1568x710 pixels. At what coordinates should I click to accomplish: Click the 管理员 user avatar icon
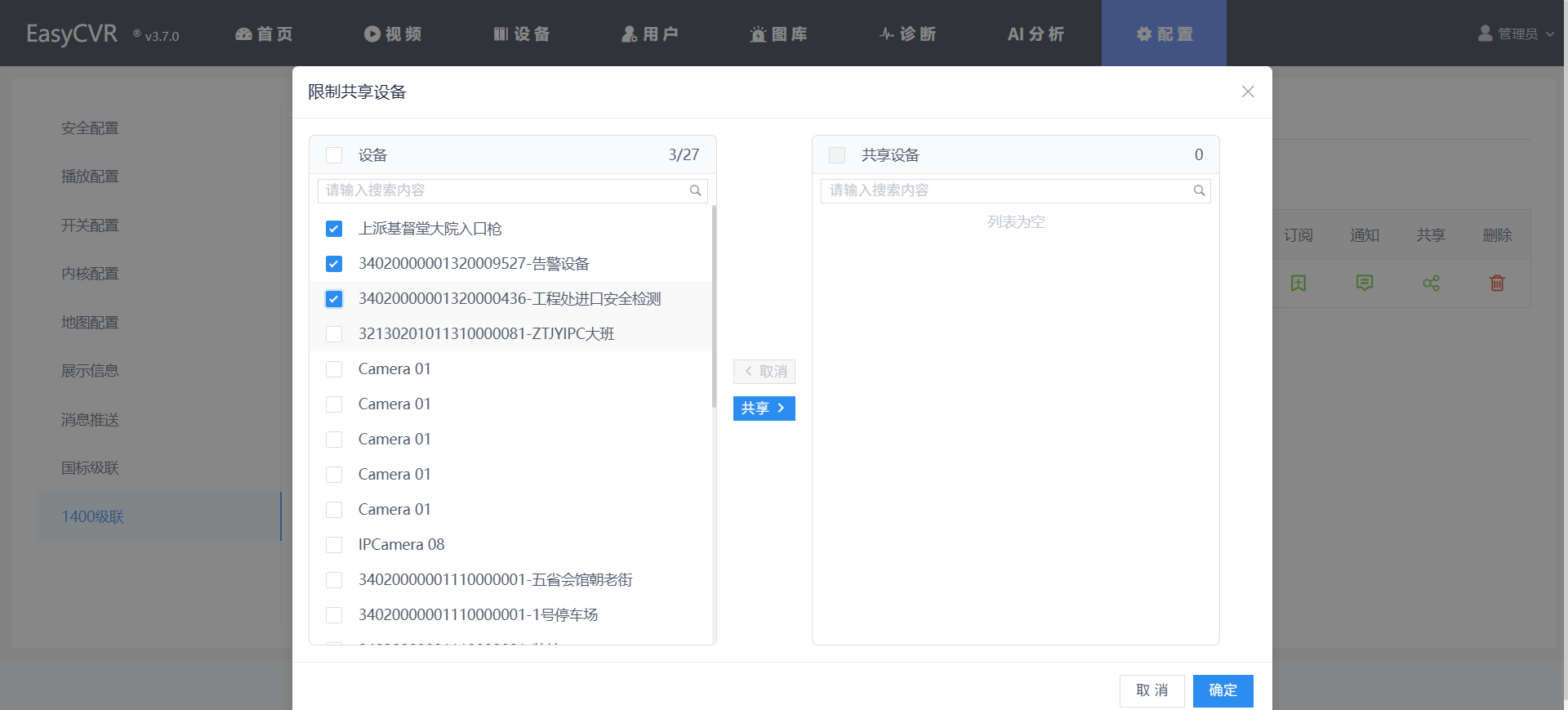click(x=1485, y=33)
